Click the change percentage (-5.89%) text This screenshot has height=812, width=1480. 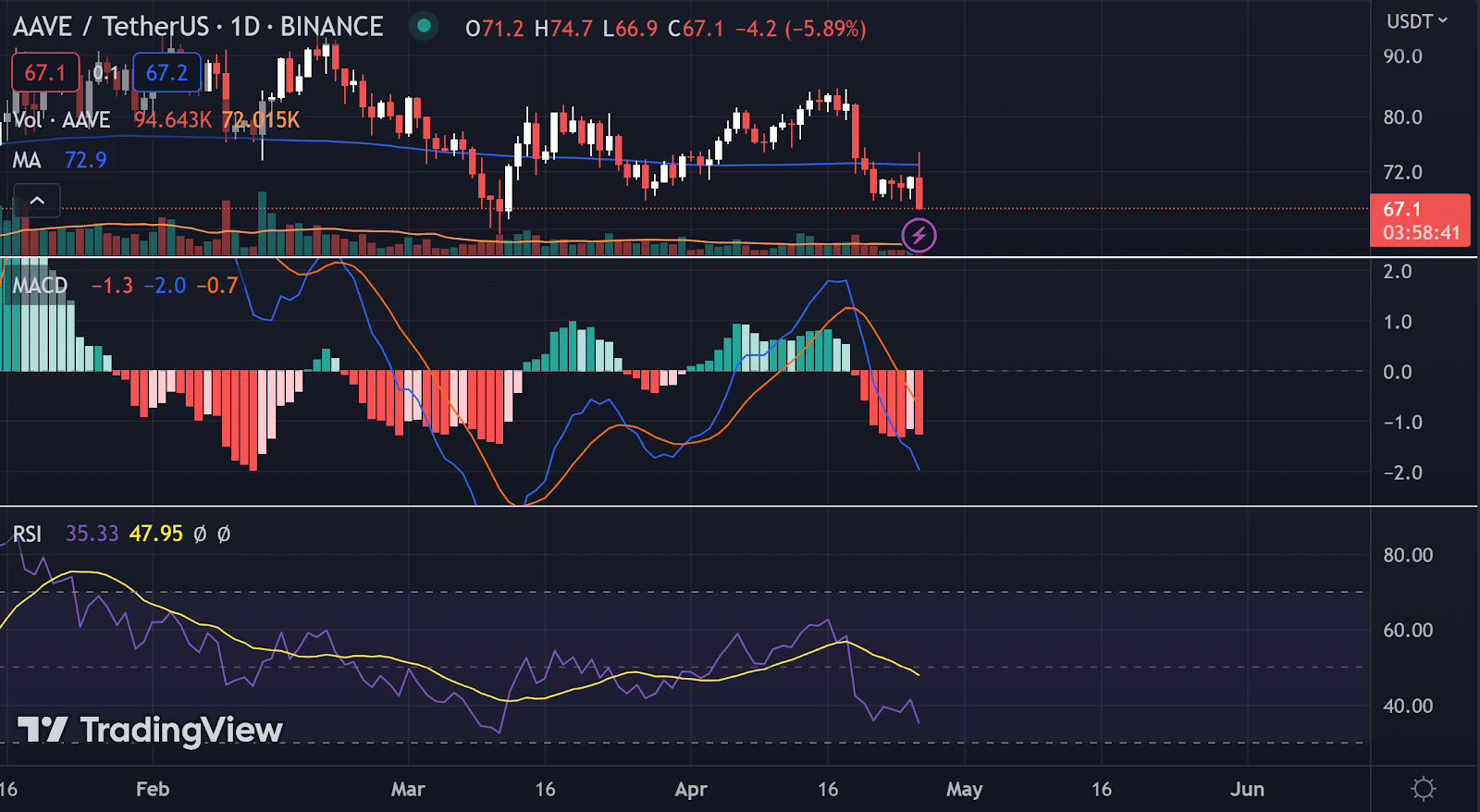tap(826, 29)
